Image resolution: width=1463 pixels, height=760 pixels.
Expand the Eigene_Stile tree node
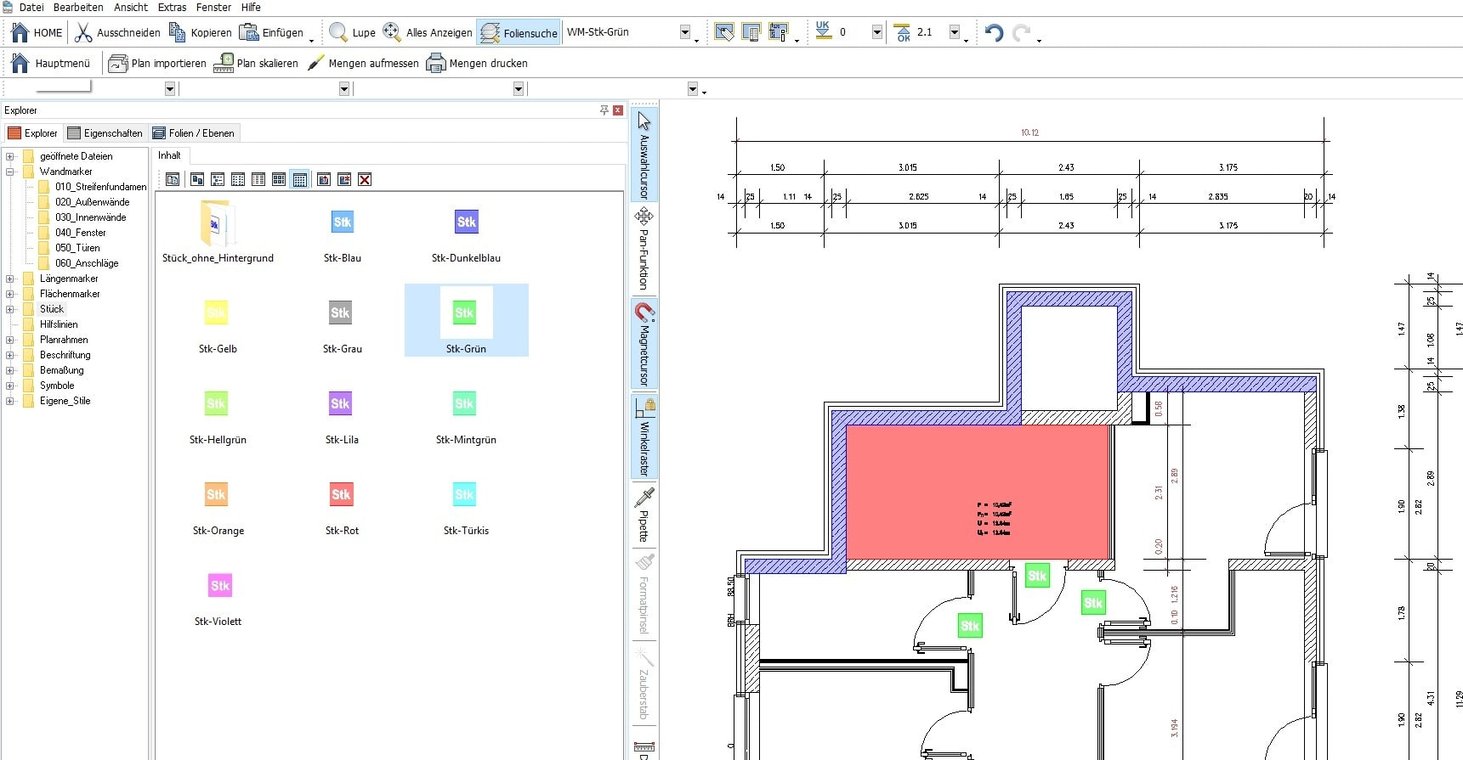(10, 401)
